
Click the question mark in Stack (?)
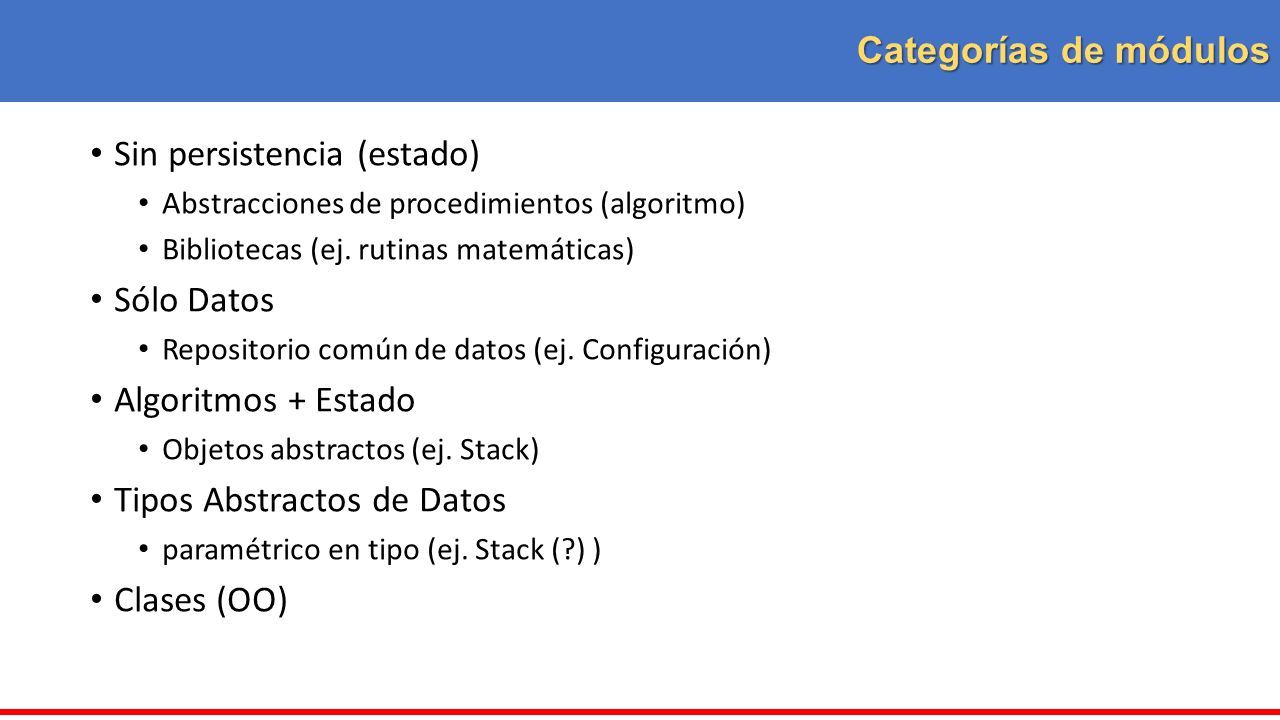click(x=567, y=551)
